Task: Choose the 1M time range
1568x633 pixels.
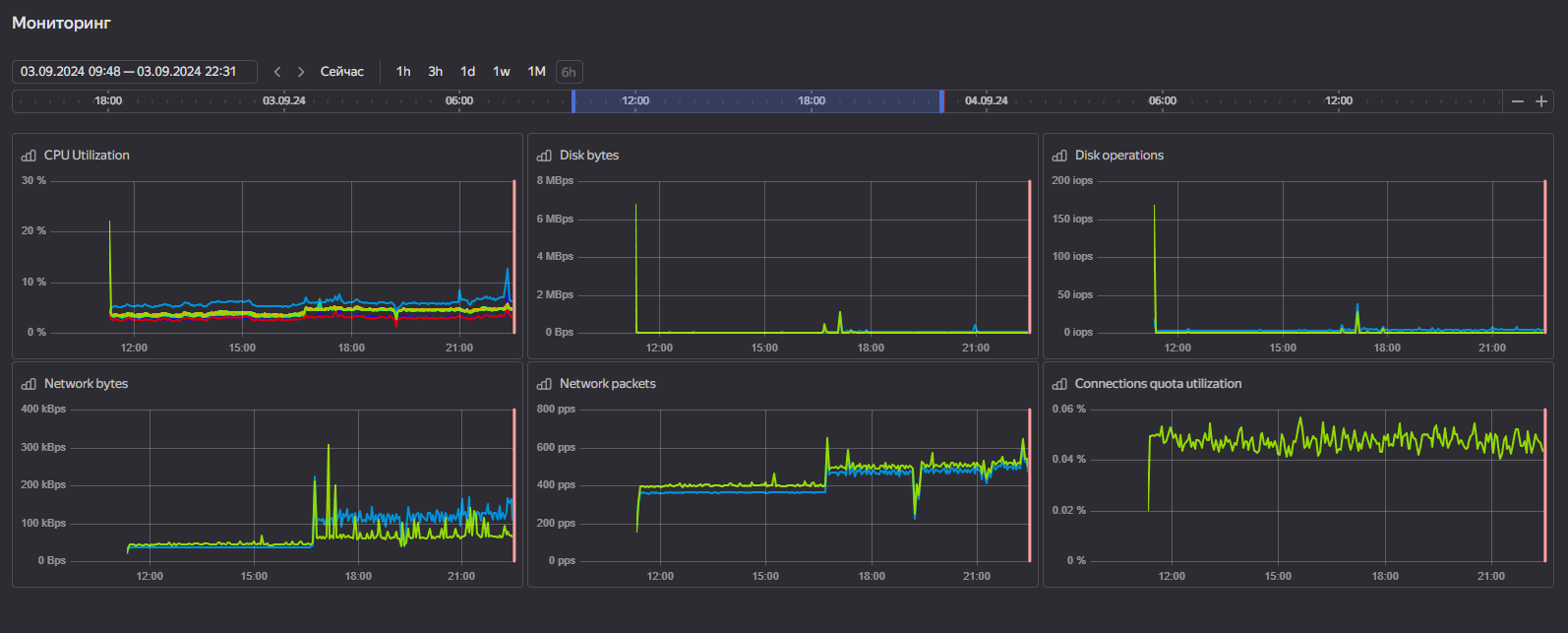Action: pos(536,72)
